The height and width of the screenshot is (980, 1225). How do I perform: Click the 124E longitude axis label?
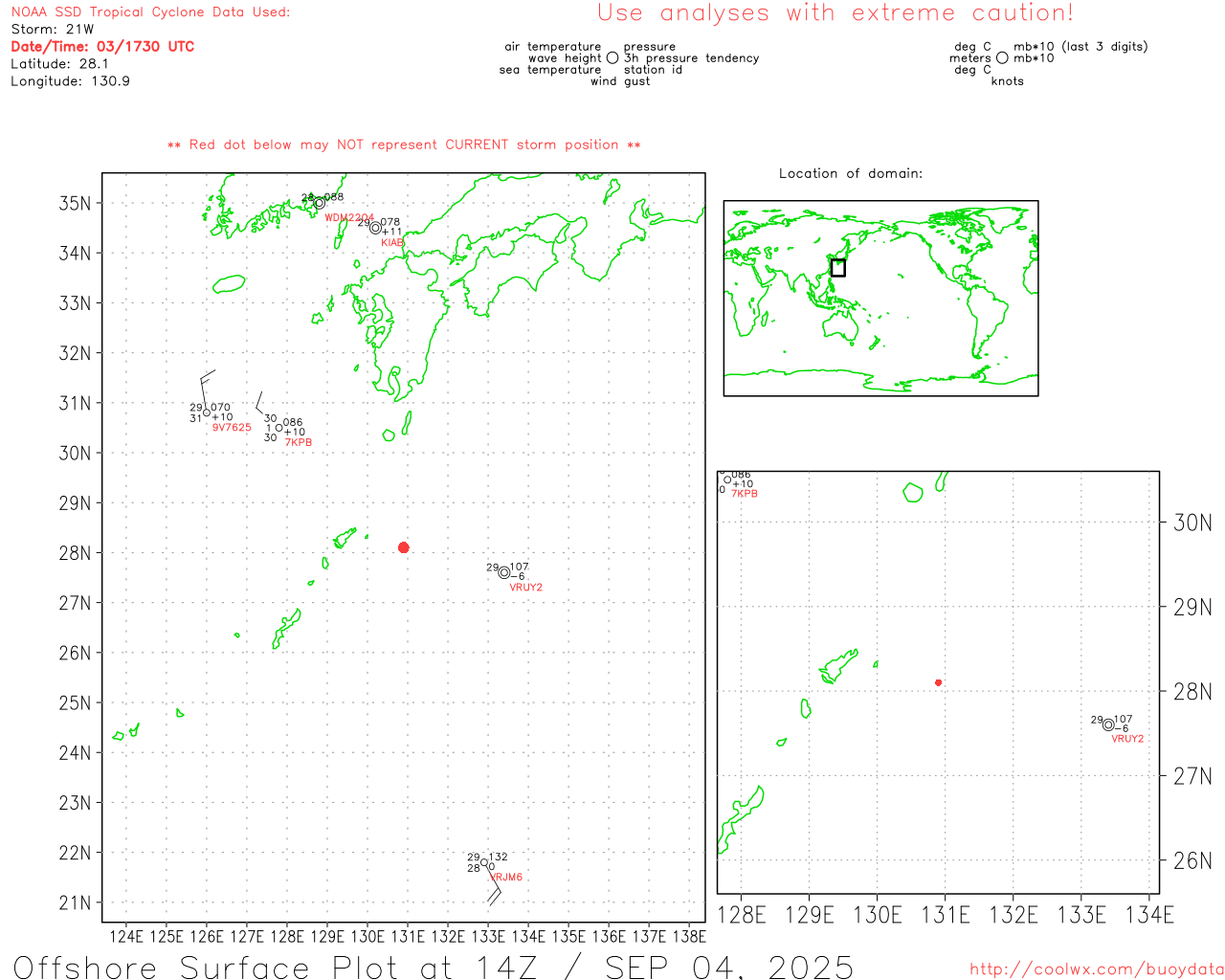(x=126, y=936)
